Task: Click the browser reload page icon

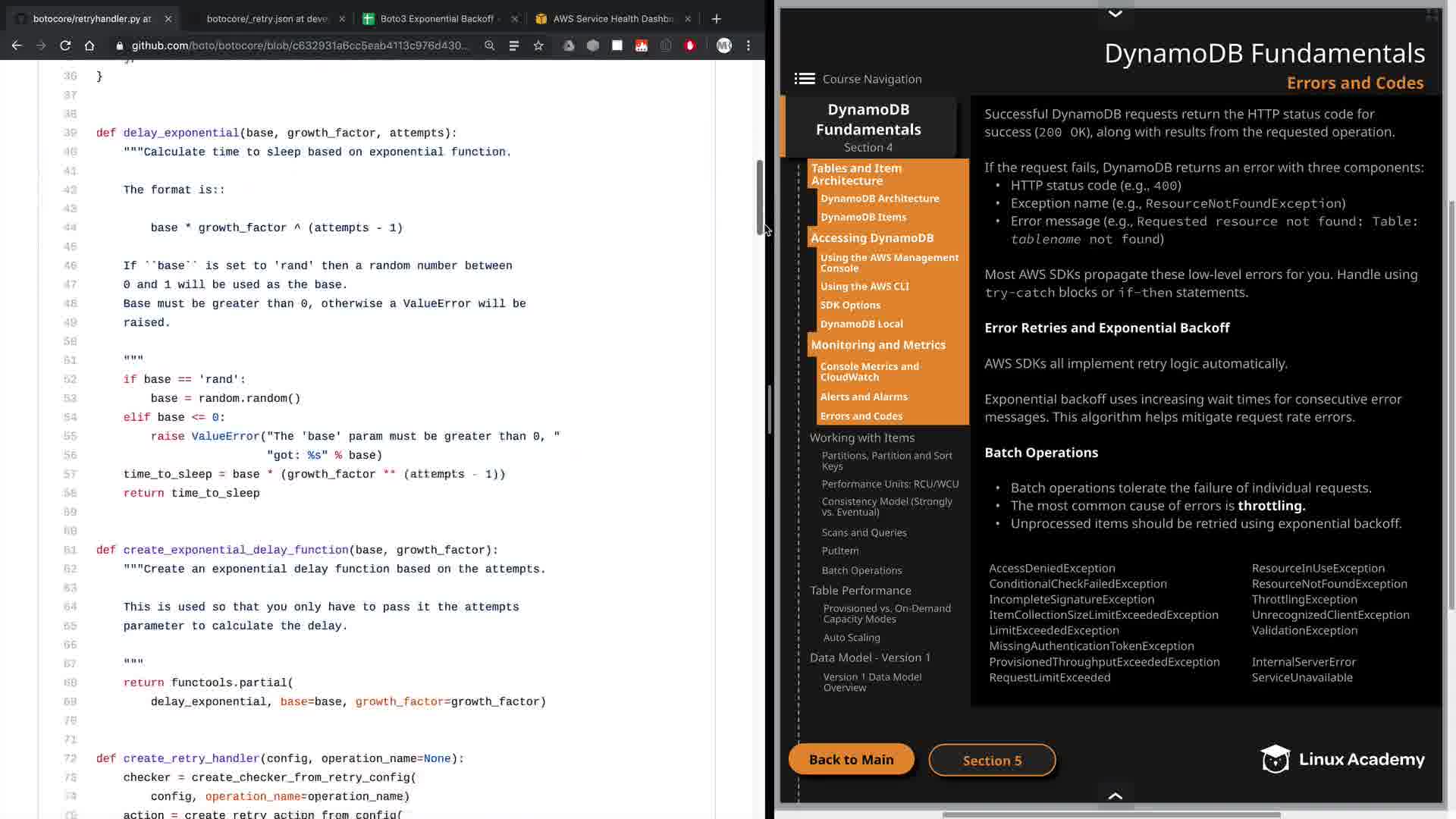Action: (x=65, y=45)
